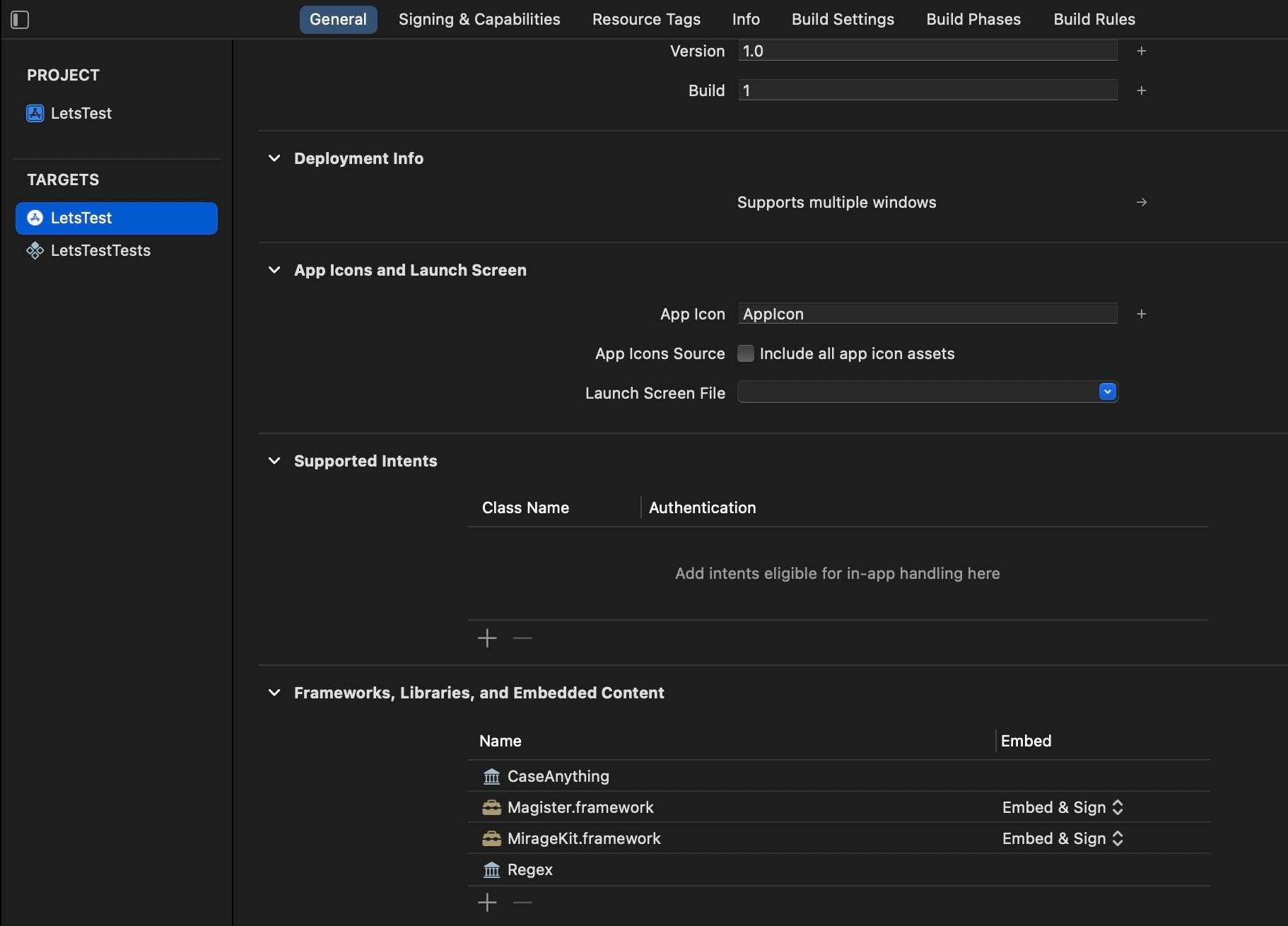
Task: Switch to the Build Settings tab
Action: 843,20
